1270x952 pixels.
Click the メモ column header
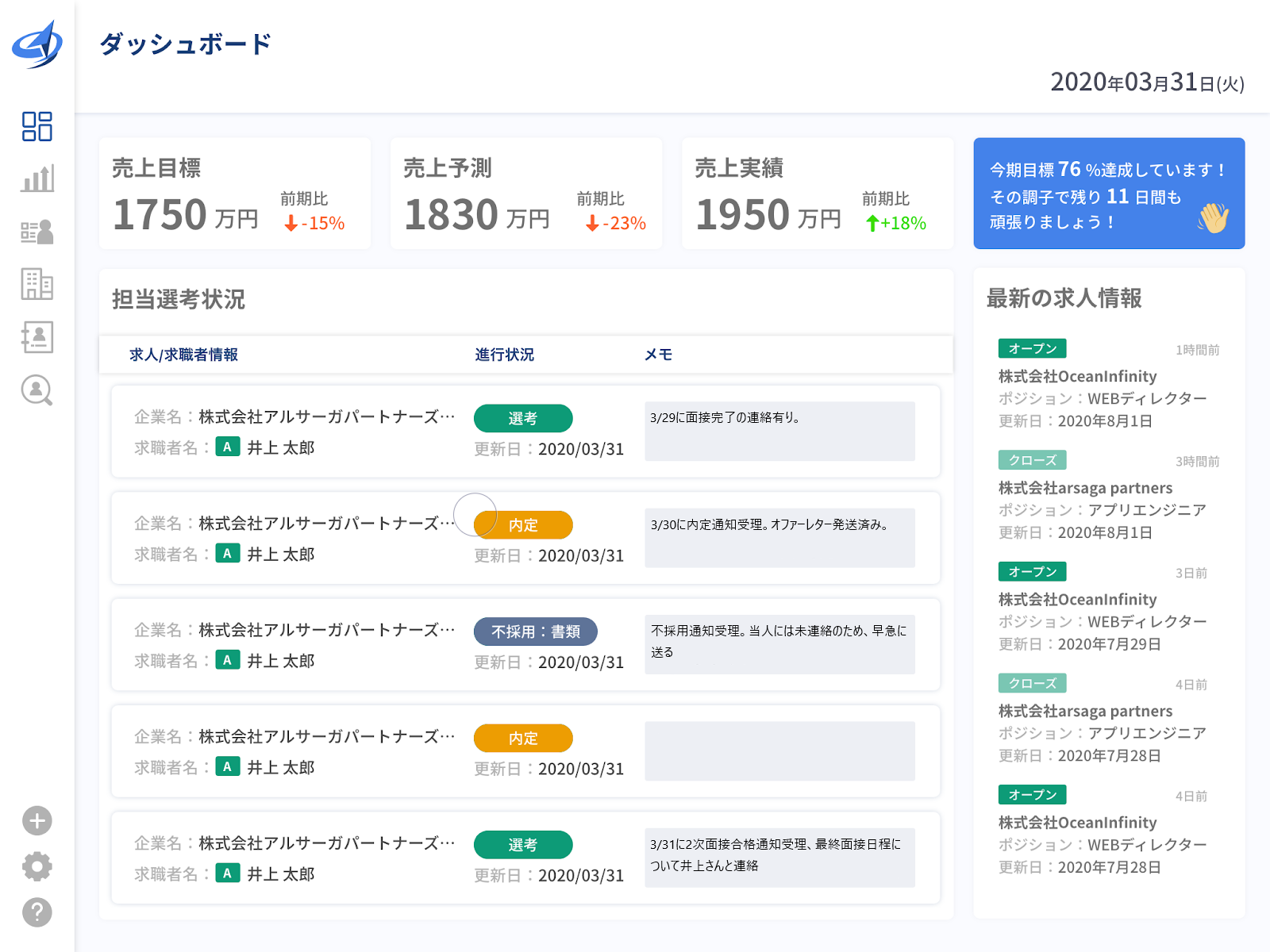pos(658,355)
